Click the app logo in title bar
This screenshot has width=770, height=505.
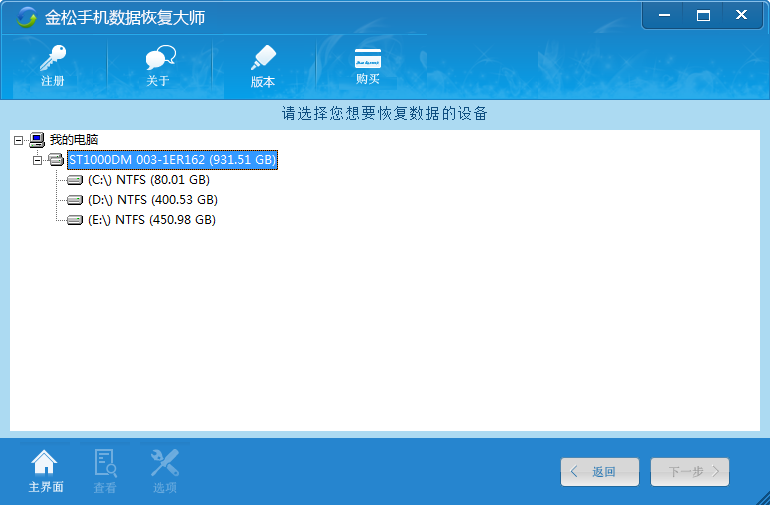pos(27,18)
